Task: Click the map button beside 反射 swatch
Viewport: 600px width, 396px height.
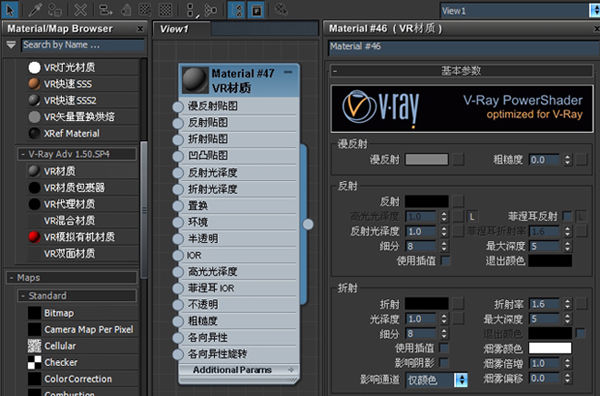Action: click(458, 201)
